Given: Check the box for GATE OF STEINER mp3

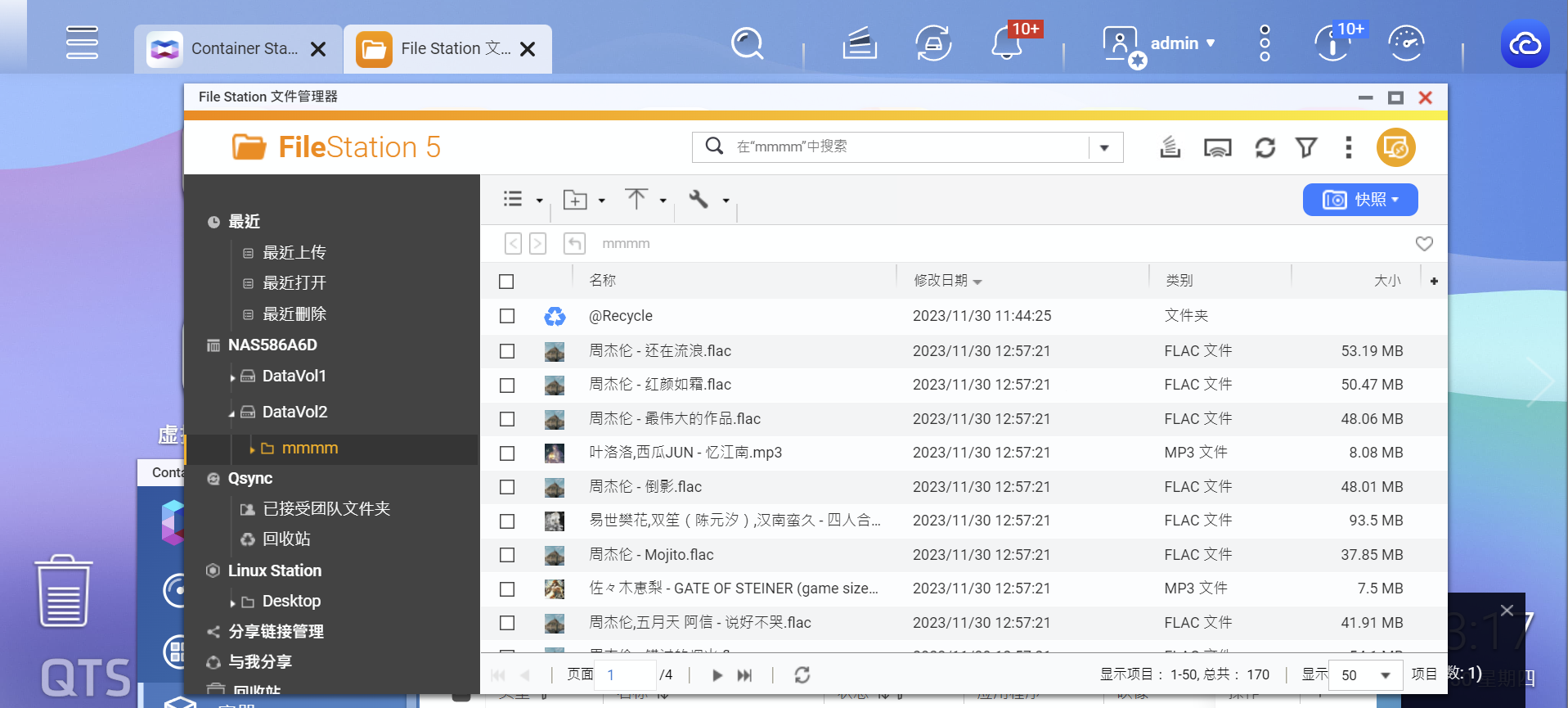Looking at the screenshot, I should pos(507,588).
